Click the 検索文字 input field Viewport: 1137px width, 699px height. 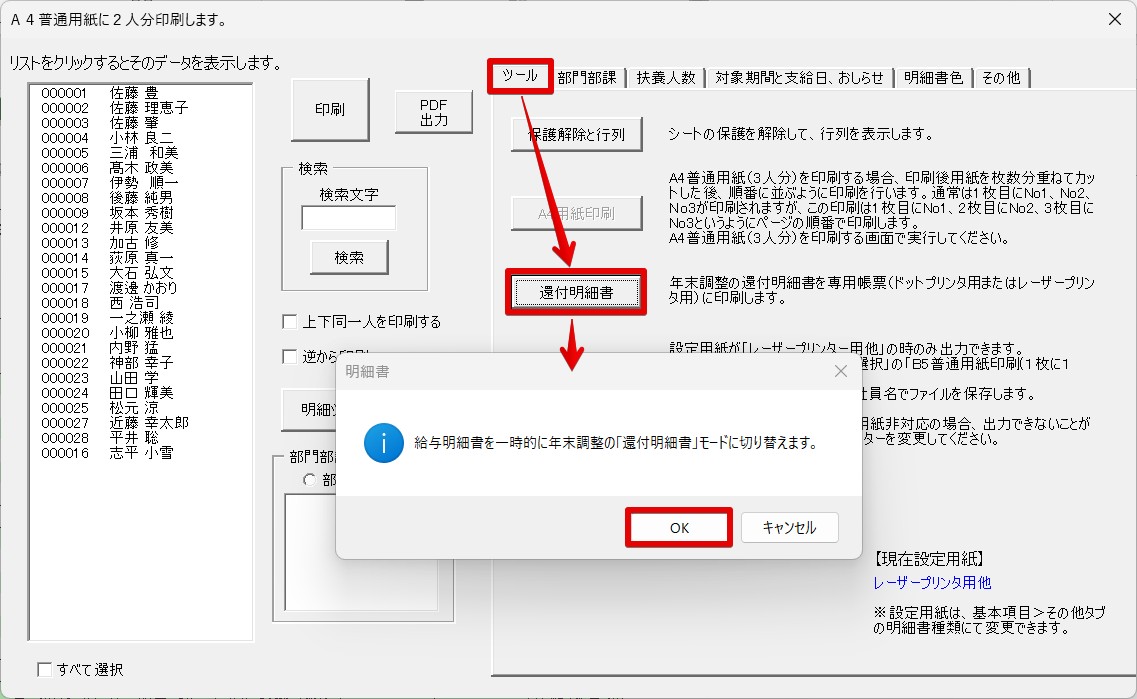coord(348,217)
